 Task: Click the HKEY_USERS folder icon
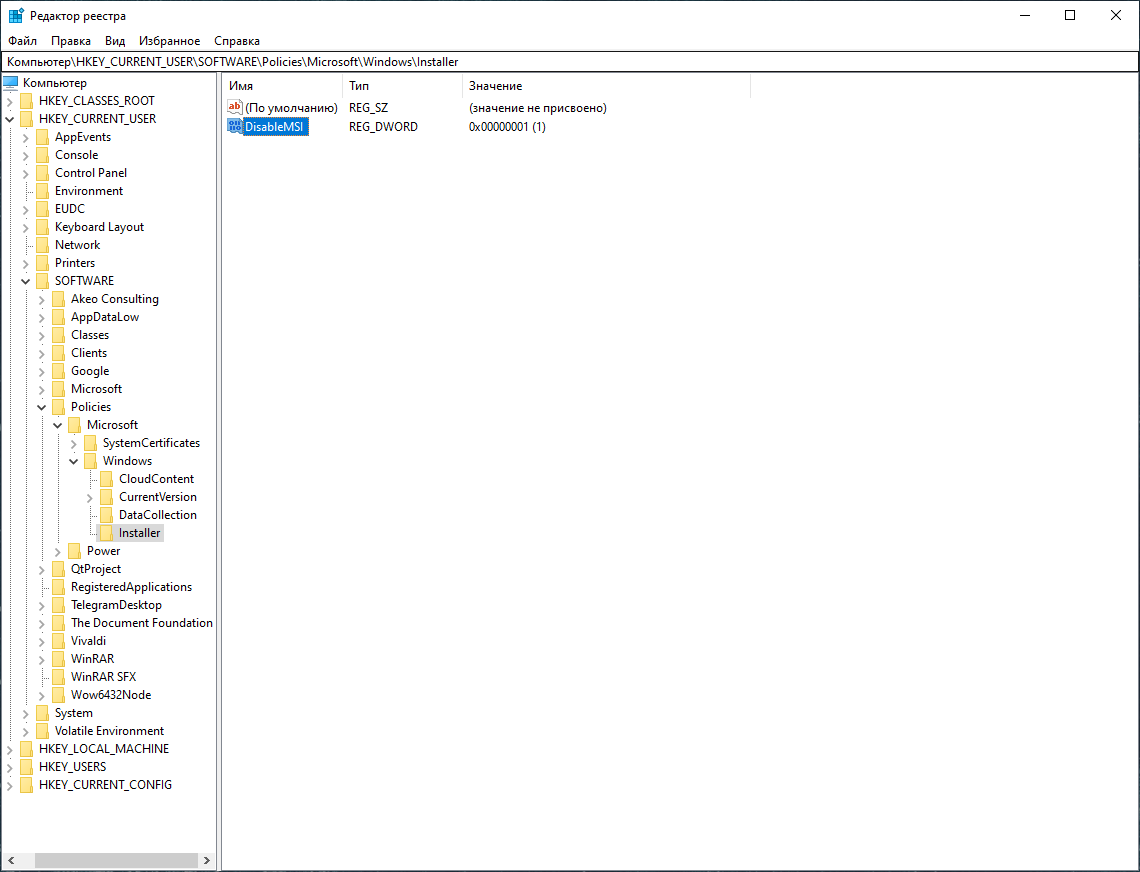27,767
